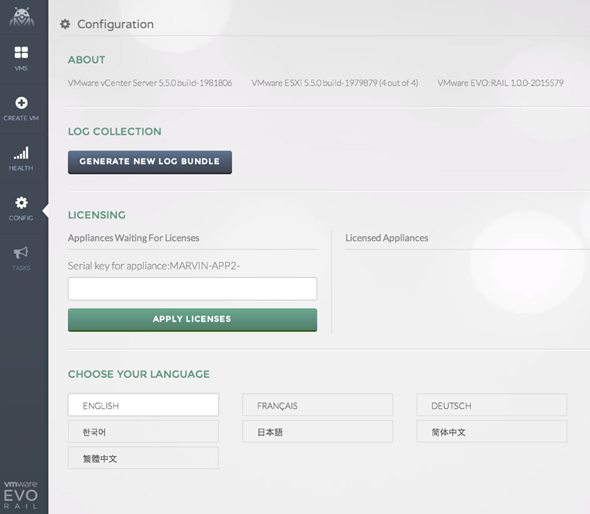Viewport: 590px width, 514px height.
Task: Click the Configuration header gear icon
Action: pyautogui.click(x=65, y=24)
